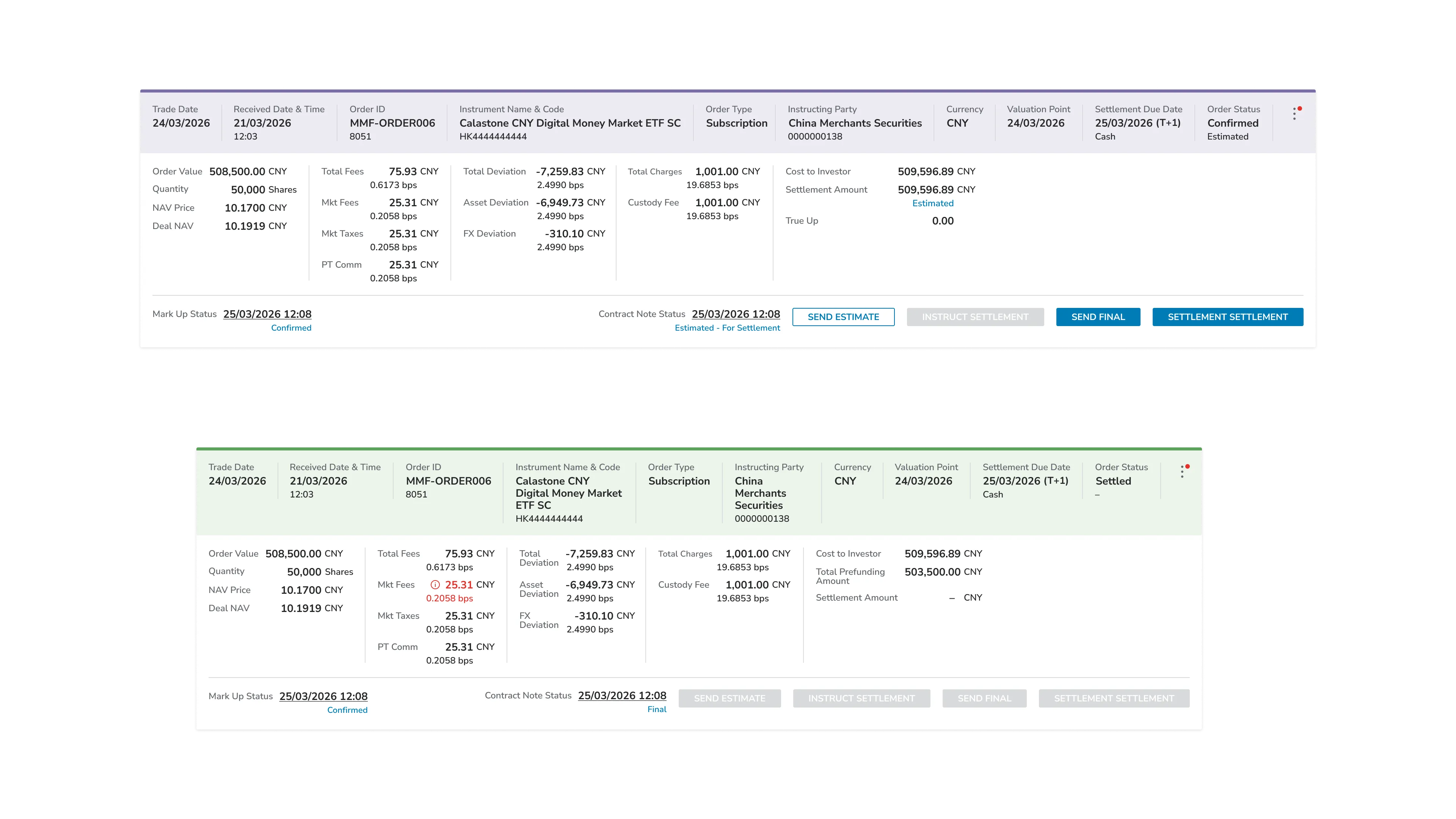
Task: Click the 'Estimated - For Settlement' status text
Action: click(728, 328)
